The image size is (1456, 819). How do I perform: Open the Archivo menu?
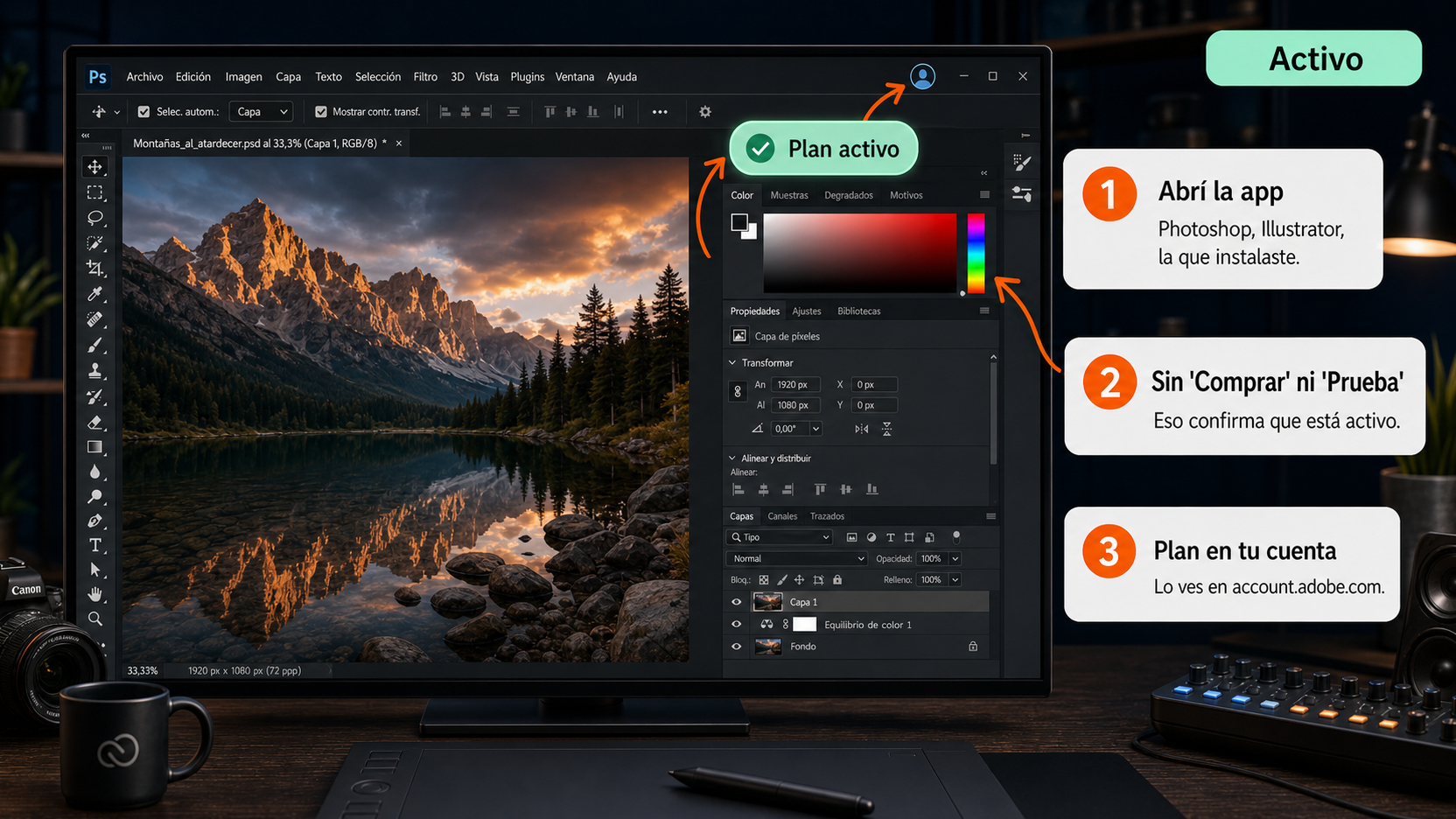coord(144,77)
